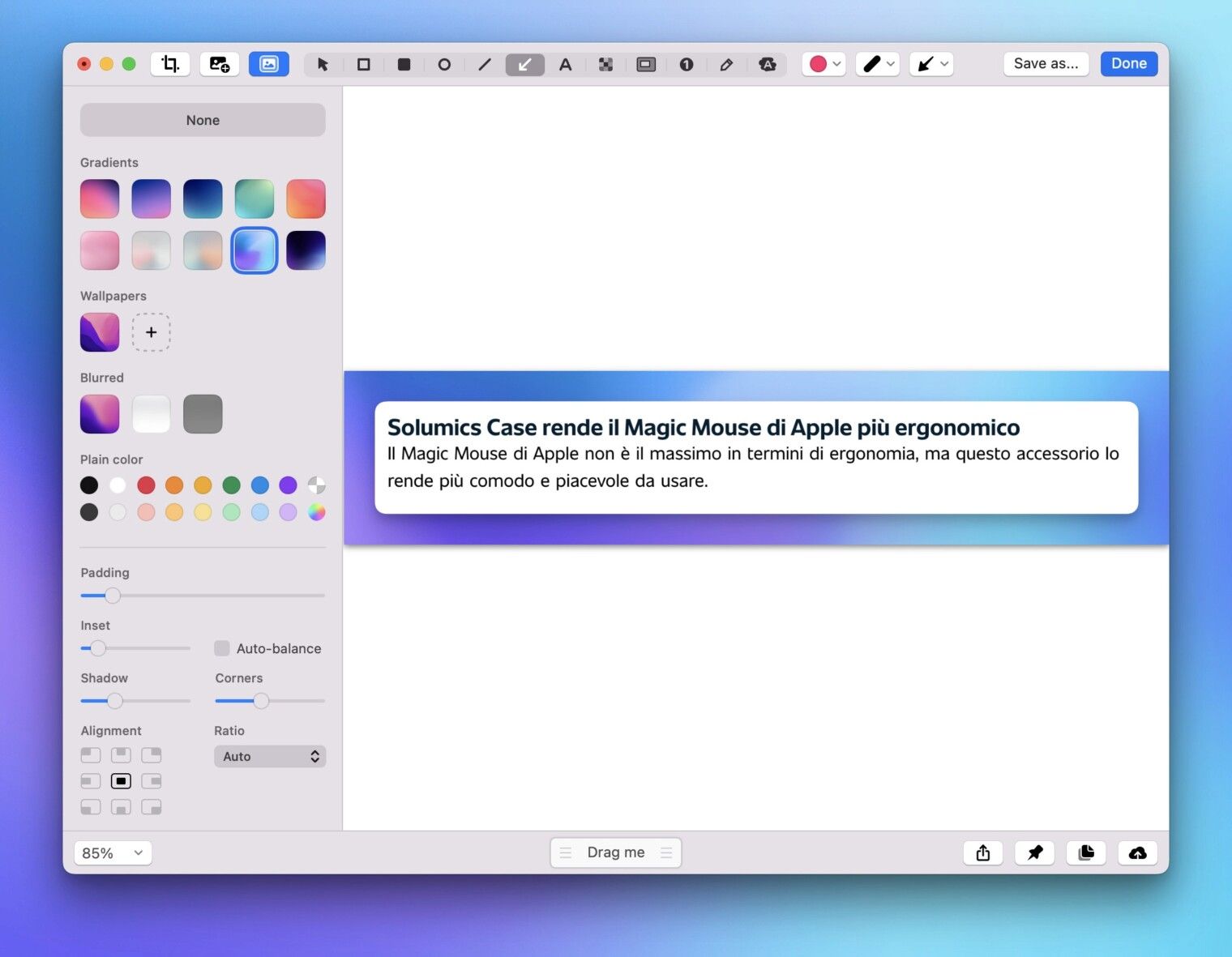Select the Arrow annotation tool
The image size is (1232, 957).
pyautogui.click(x=525, y=64)
